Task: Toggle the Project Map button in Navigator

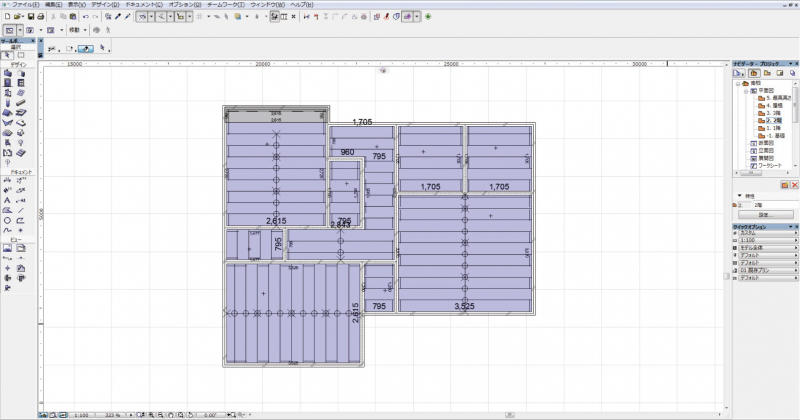Action: point(754,73)
